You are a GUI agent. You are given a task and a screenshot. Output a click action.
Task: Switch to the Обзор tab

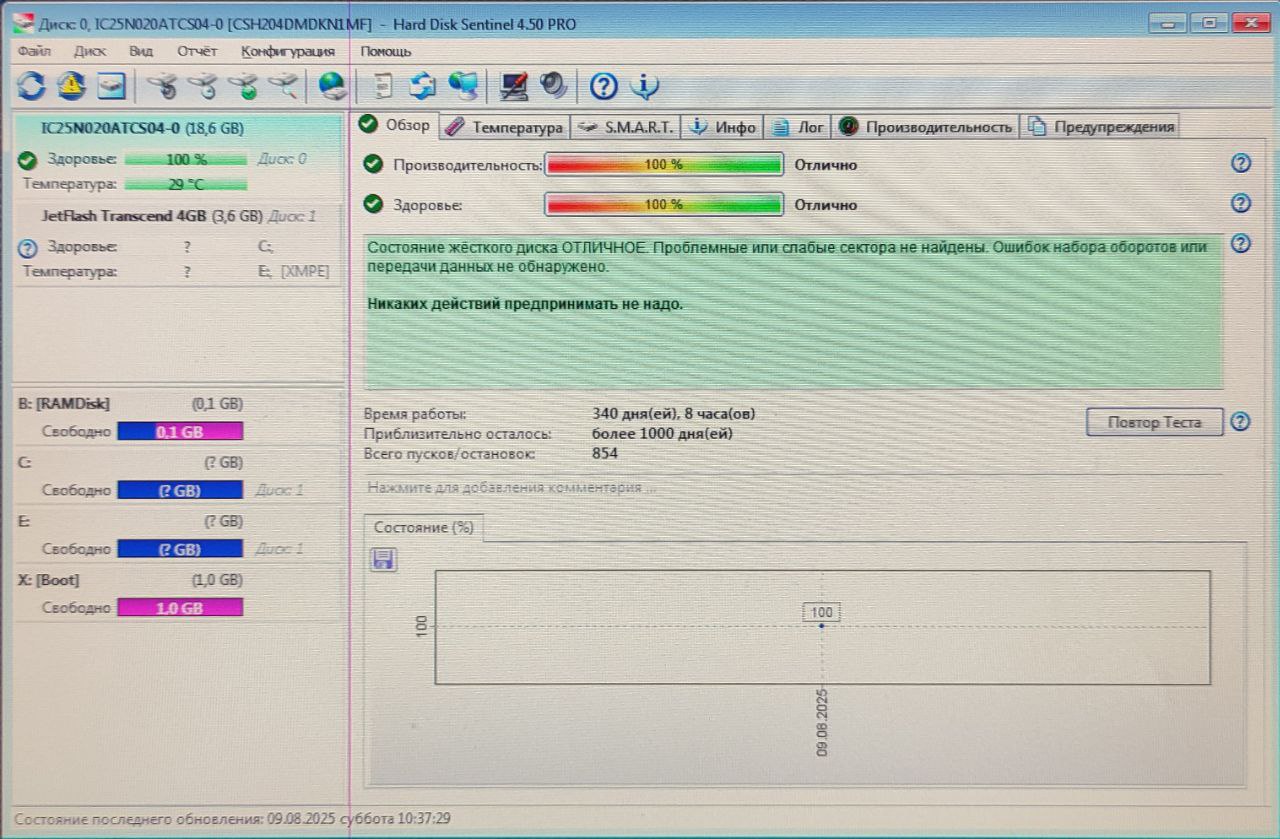click(396, 125)
